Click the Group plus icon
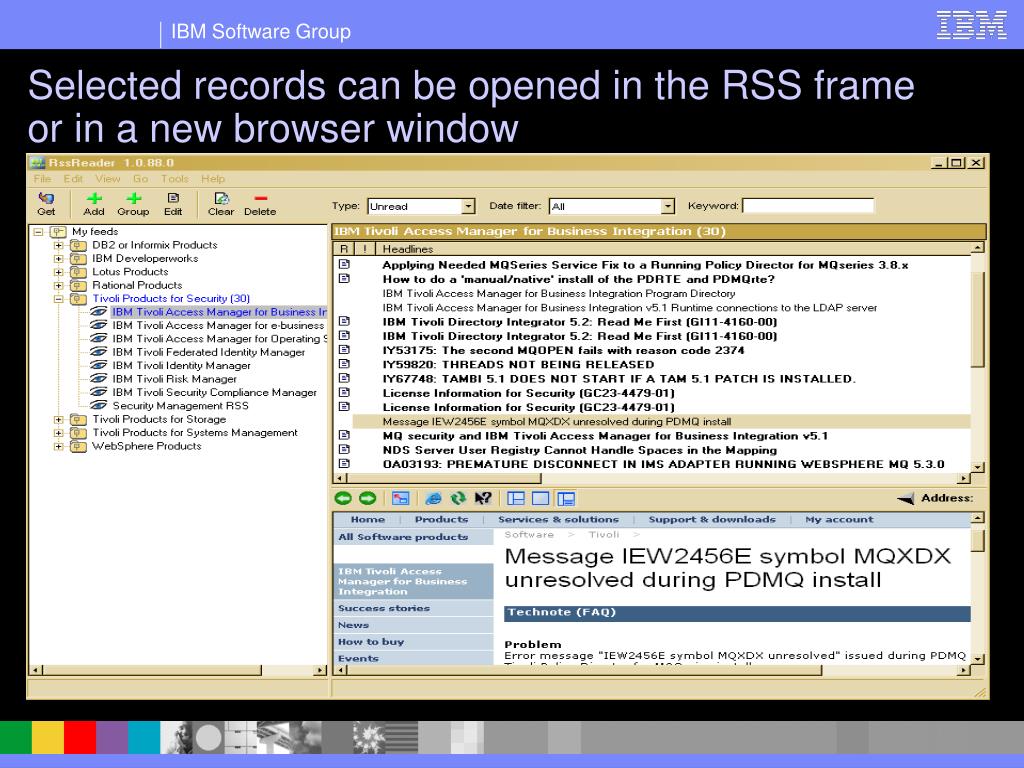This screenshot has width=1024, height=768. 134,198
